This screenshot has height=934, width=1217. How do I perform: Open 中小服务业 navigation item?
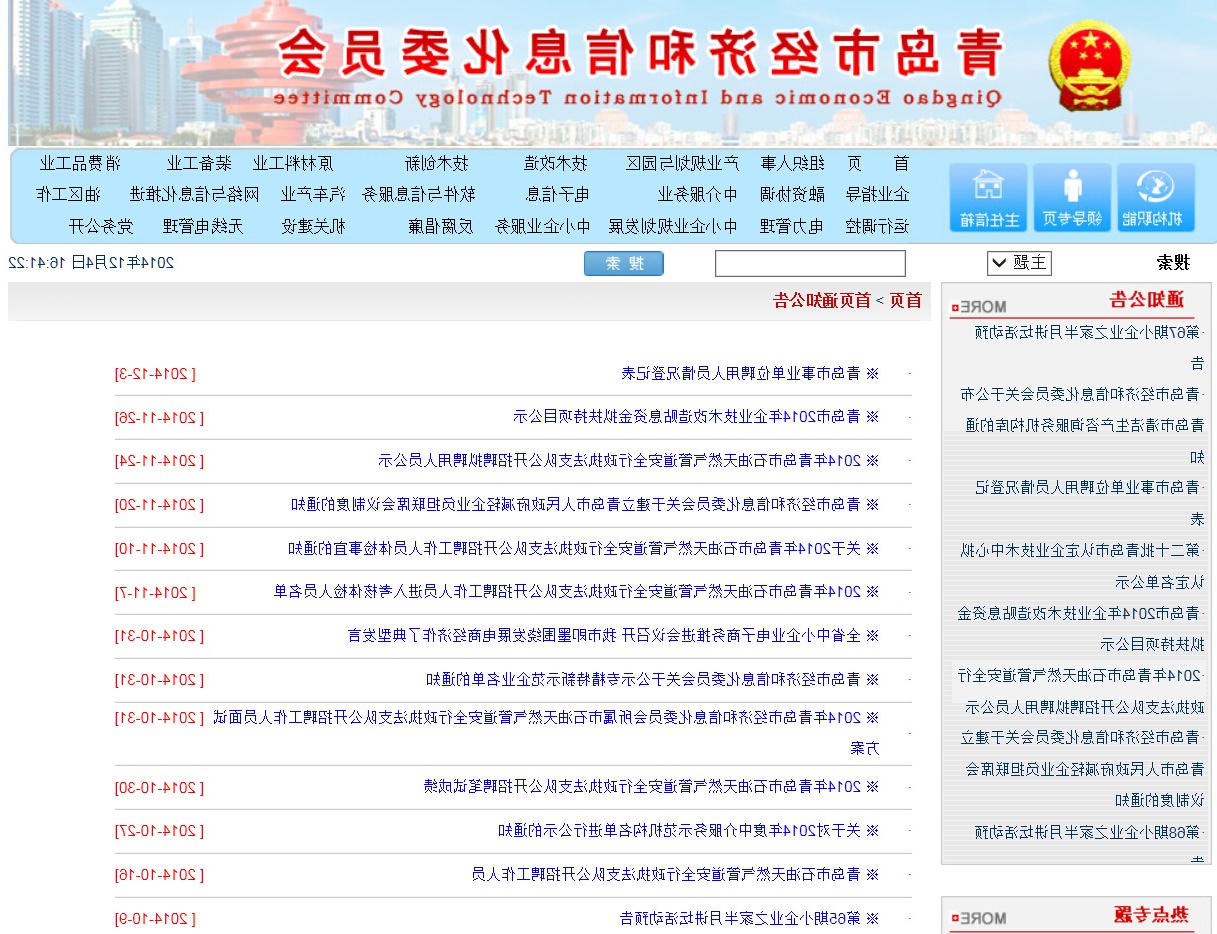697,194
